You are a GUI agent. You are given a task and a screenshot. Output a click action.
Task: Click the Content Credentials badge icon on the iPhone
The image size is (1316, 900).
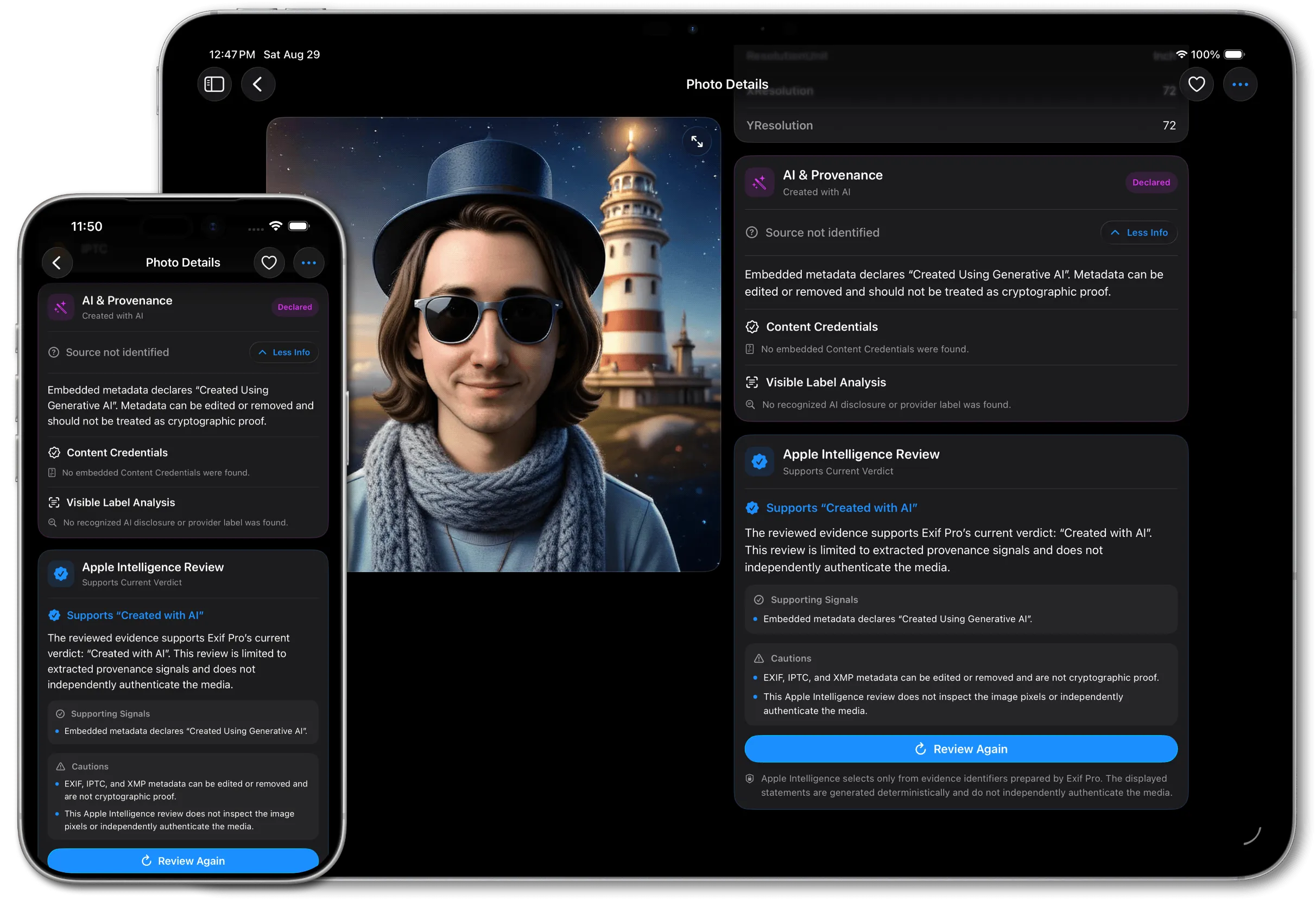[x=54, y=452]
